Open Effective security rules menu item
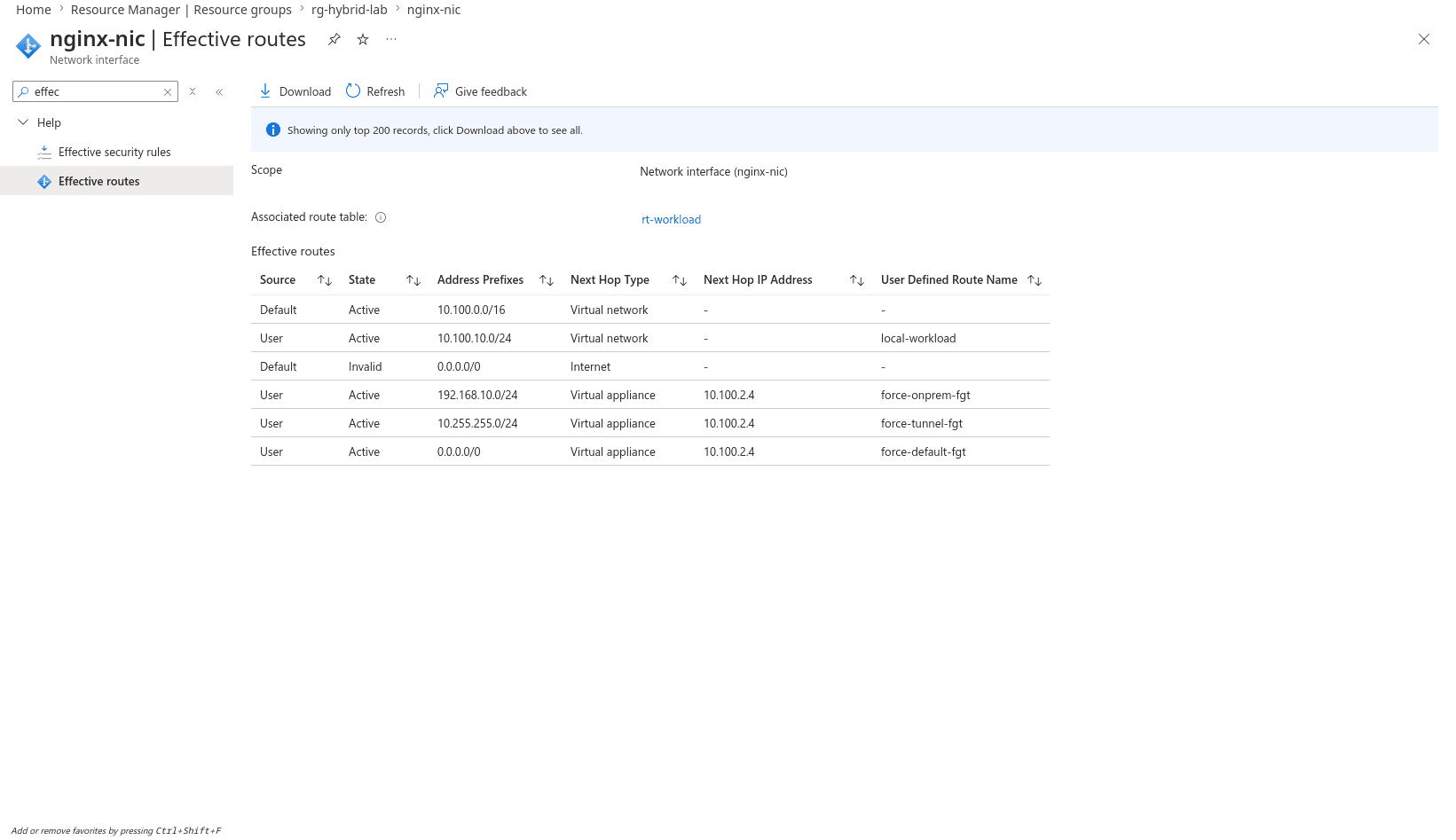 point(116,153)
